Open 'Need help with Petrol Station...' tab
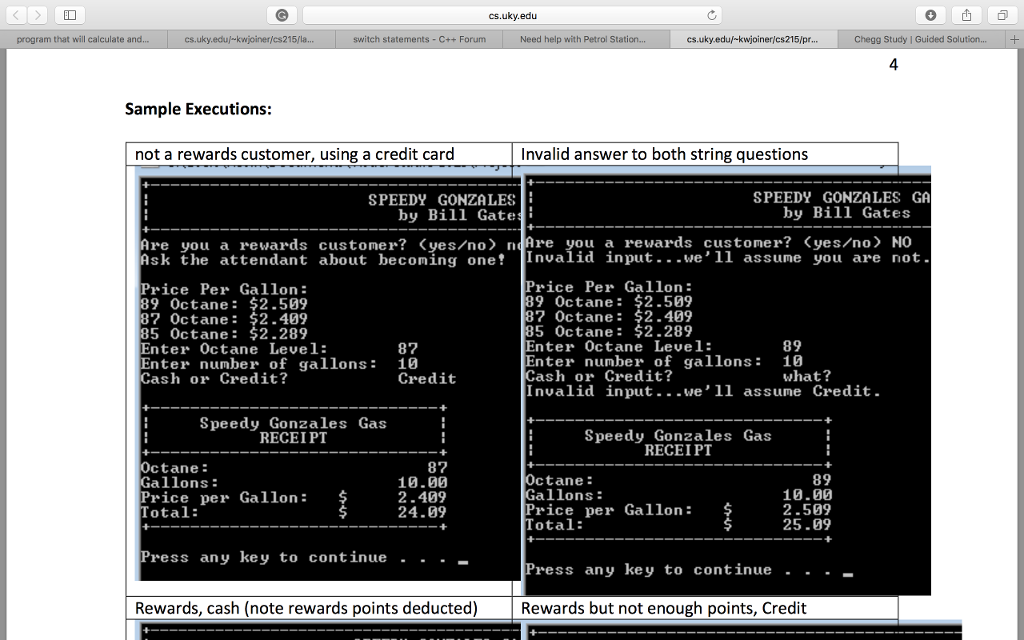The height and width of the screenshot is (640, 1024). pyautogui.click(x=586, y=39)
